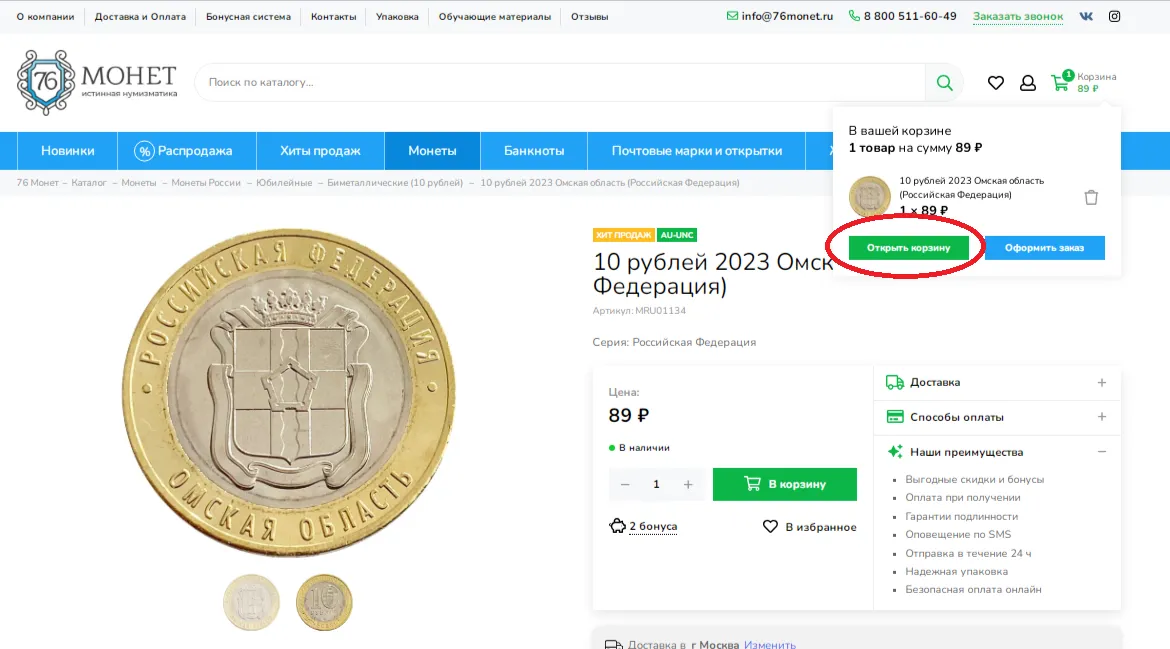Decrease quantity with the minus stepper

pos(625,484)
